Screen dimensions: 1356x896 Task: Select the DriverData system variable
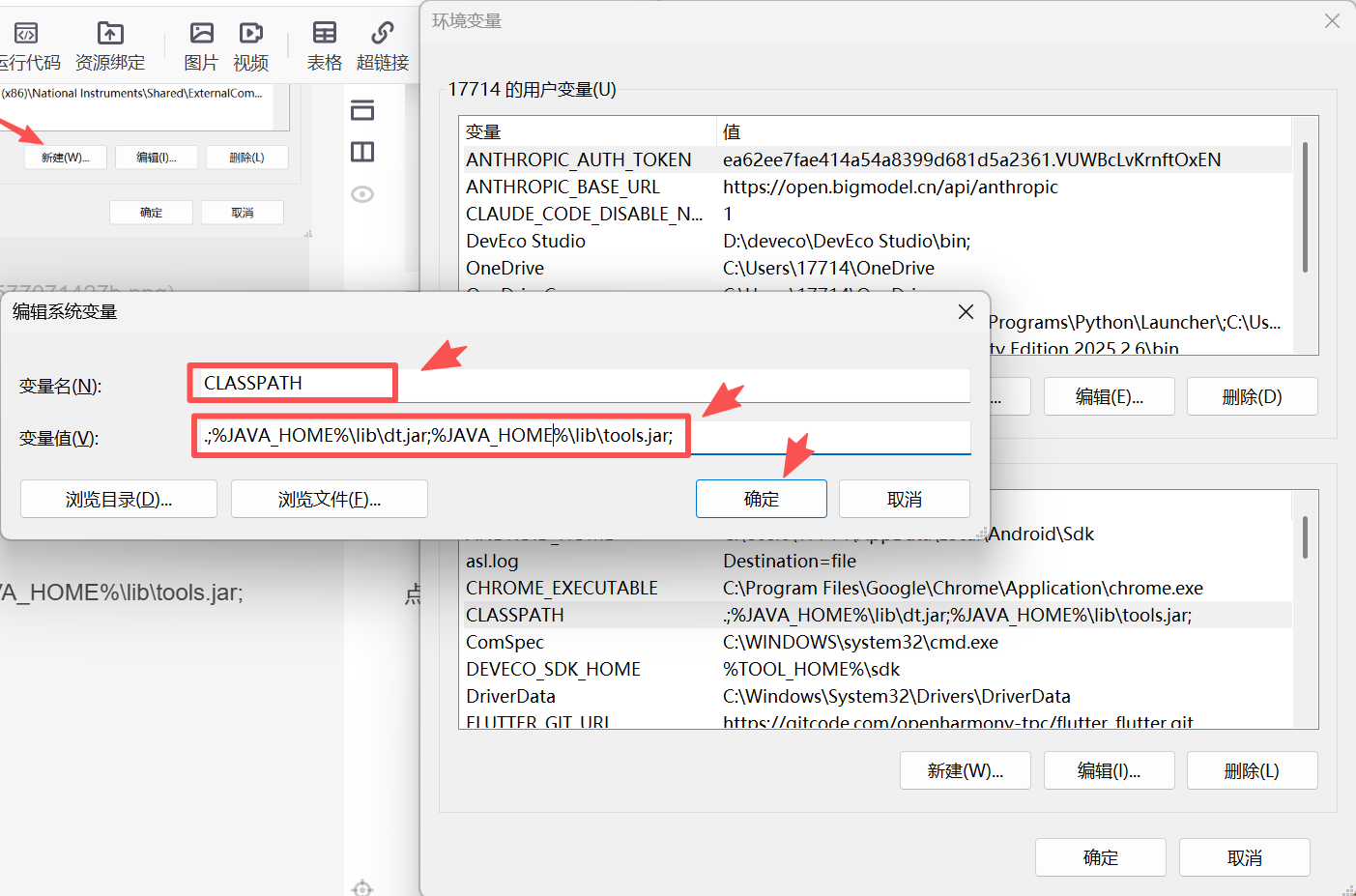[x=876, y=696]
